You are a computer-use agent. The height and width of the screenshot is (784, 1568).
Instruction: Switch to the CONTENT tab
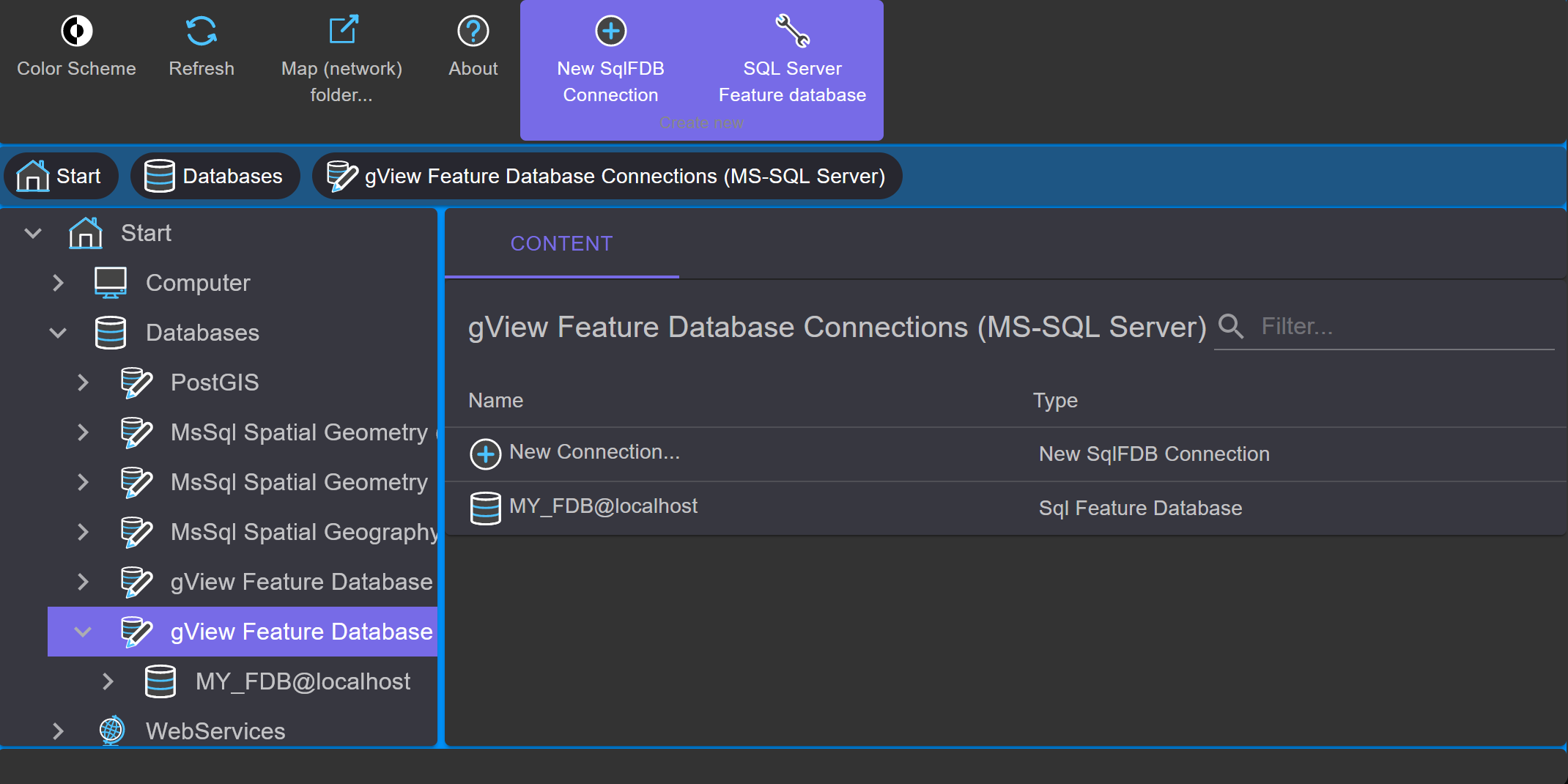coord(562,244)
